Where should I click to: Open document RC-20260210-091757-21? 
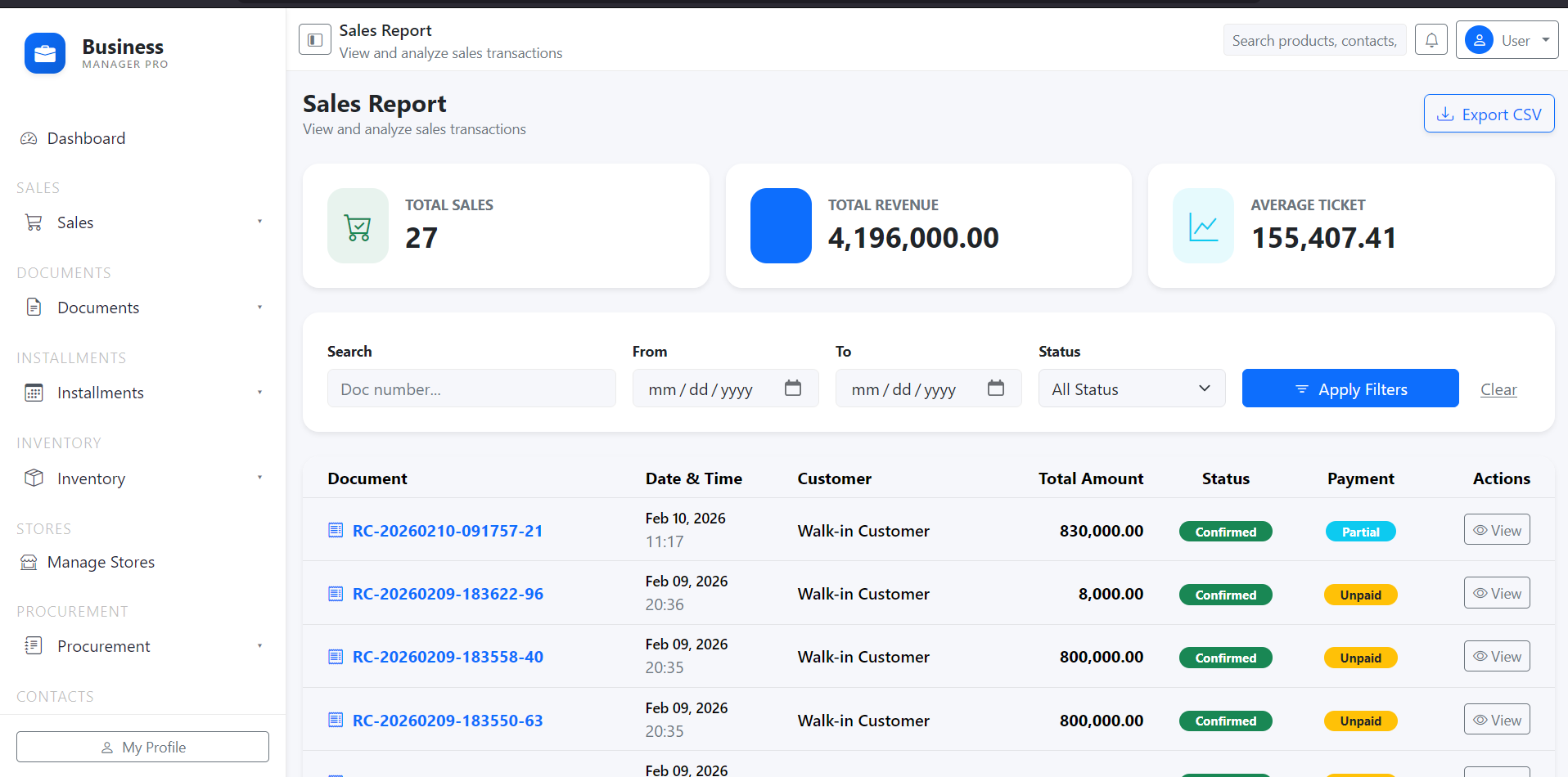pos(447,530)
